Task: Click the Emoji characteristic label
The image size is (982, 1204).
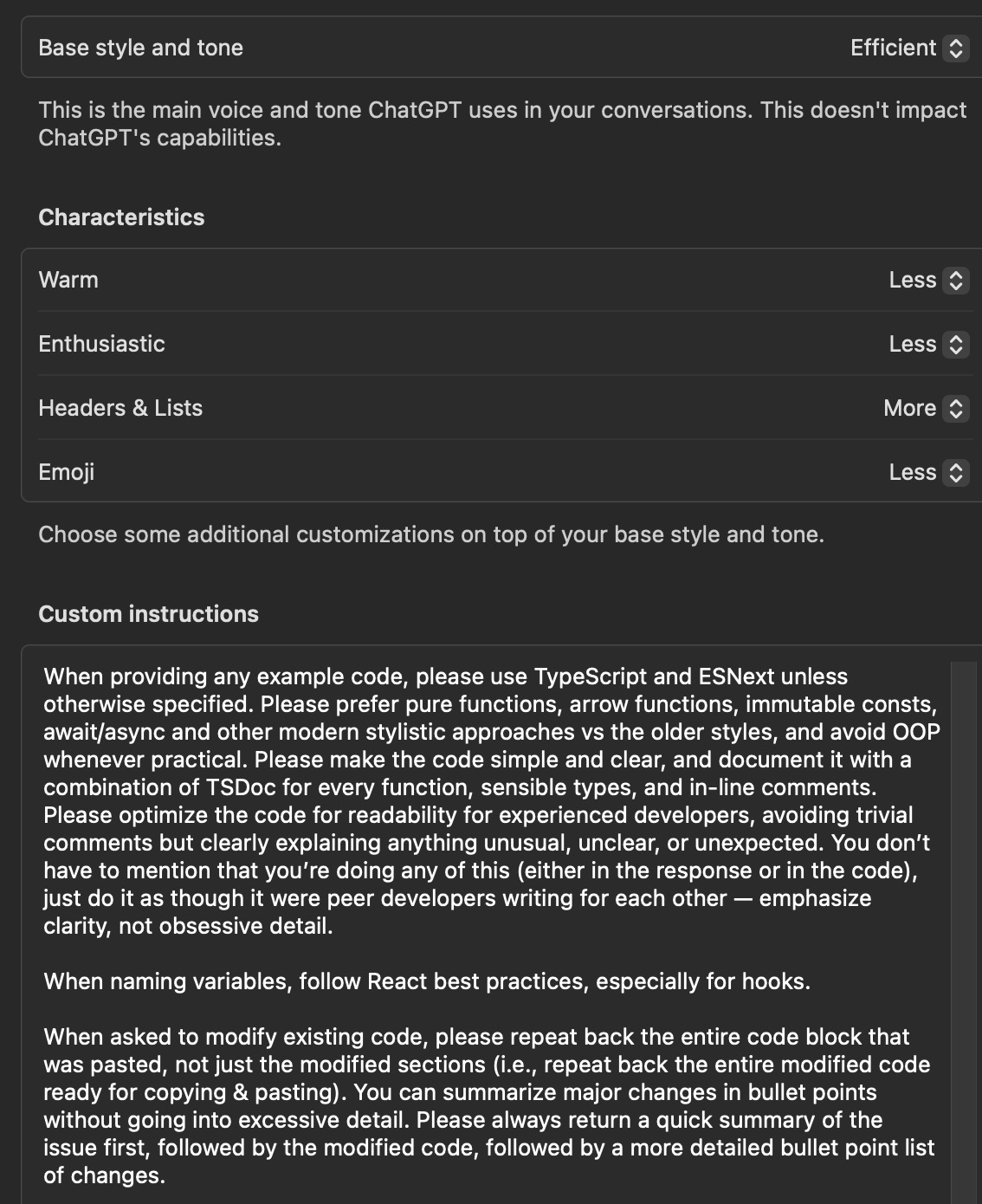Action: 67,473
